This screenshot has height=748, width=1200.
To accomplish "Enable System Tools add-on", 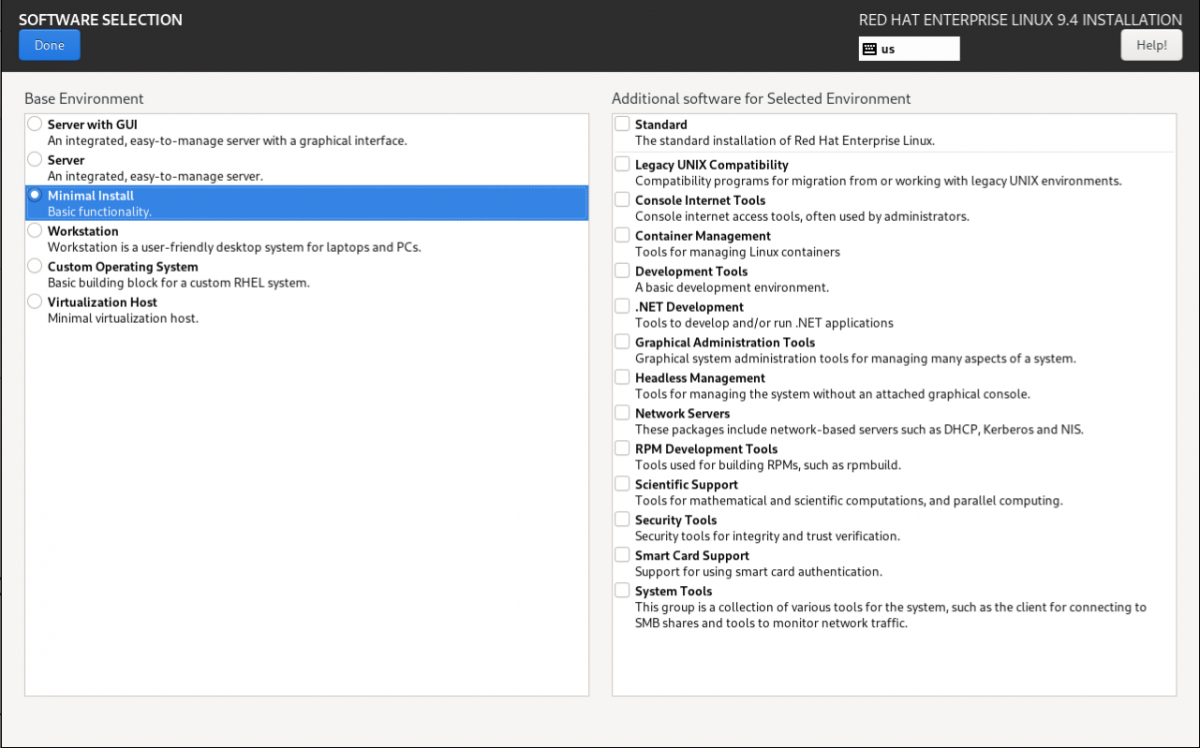I will (622, 590).
